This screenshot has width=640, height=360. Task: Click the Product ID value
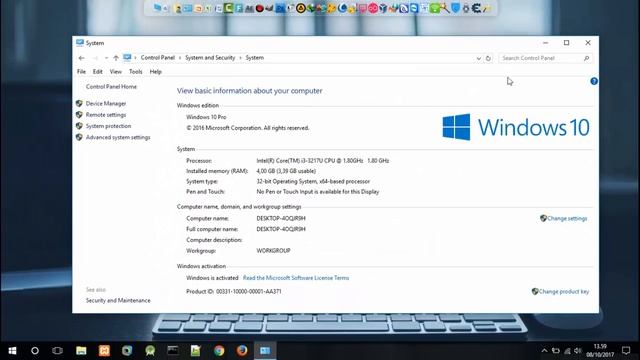click(x=249, y=291)
